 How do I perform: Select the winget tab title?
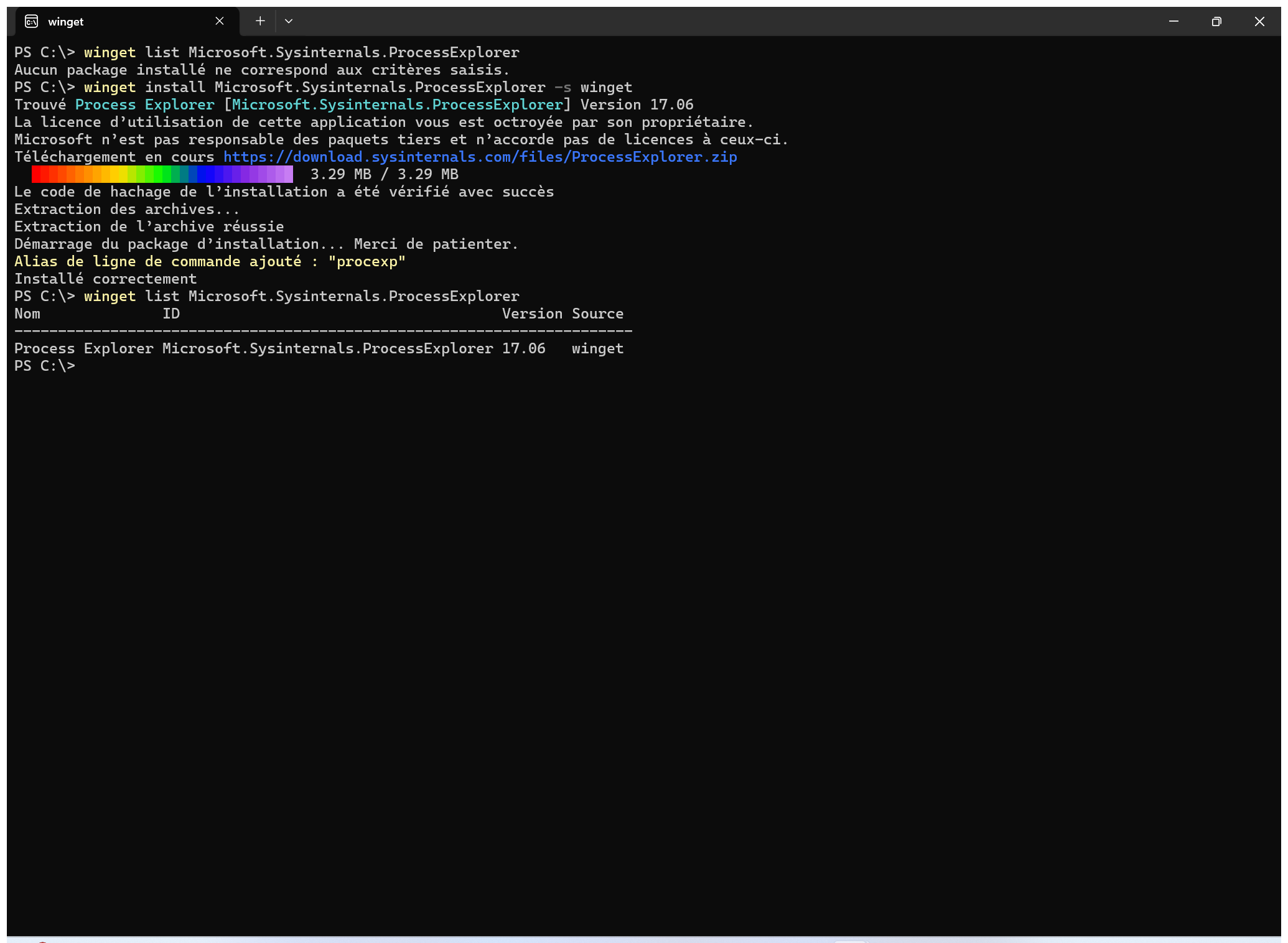point(66,22)
